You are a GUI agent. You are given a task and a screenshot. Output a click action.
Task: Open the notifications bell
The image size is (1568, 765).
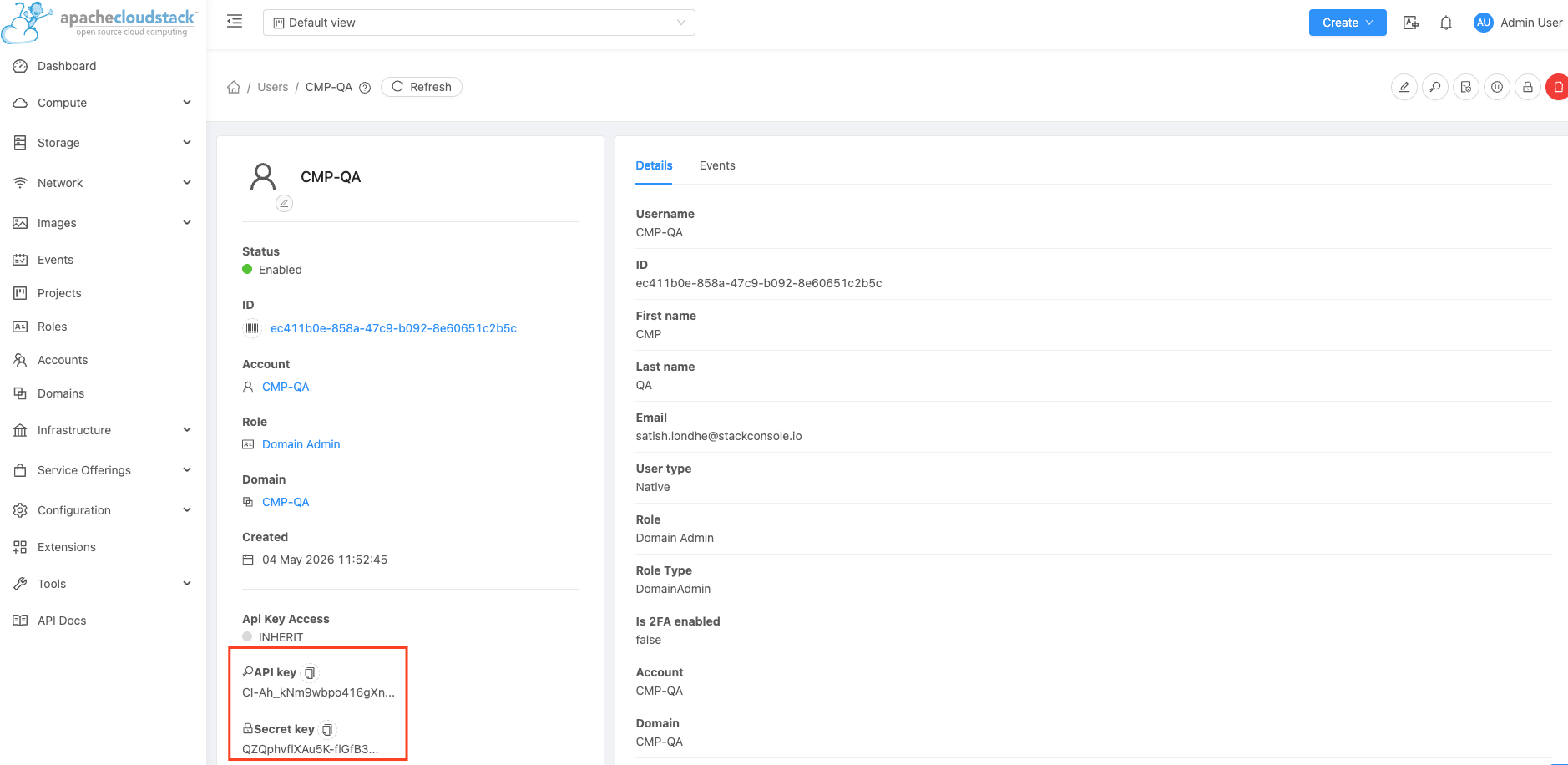[x=1446, y=23]
